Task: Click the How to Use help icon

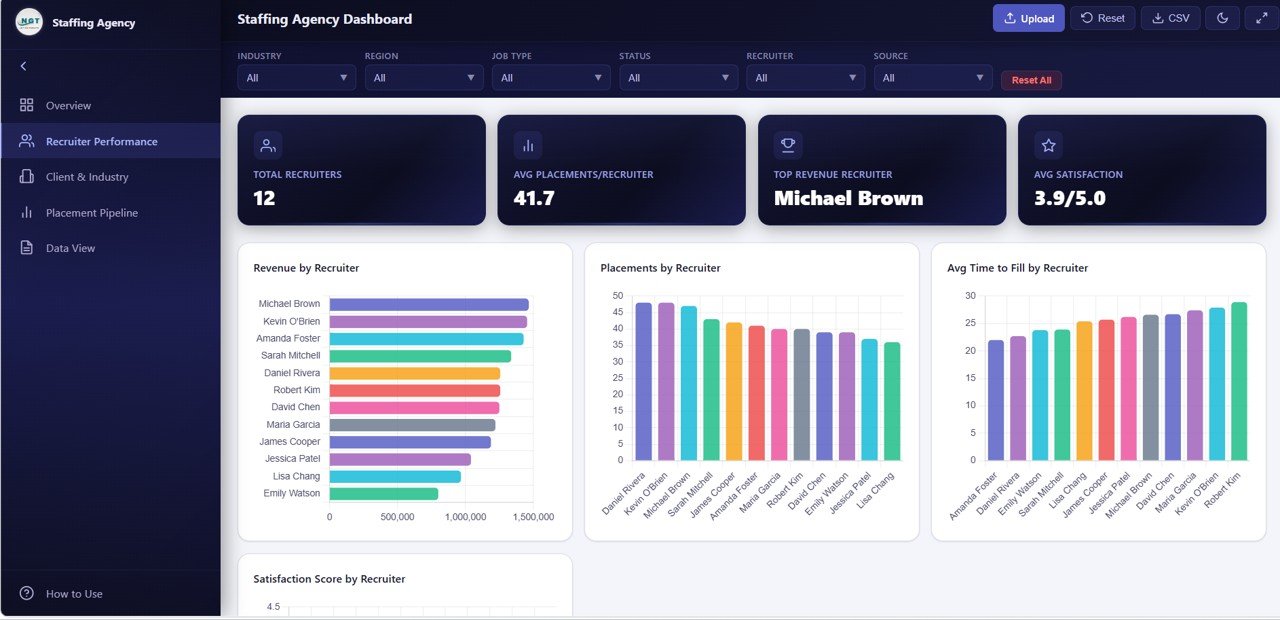Action: click(25, 593)
